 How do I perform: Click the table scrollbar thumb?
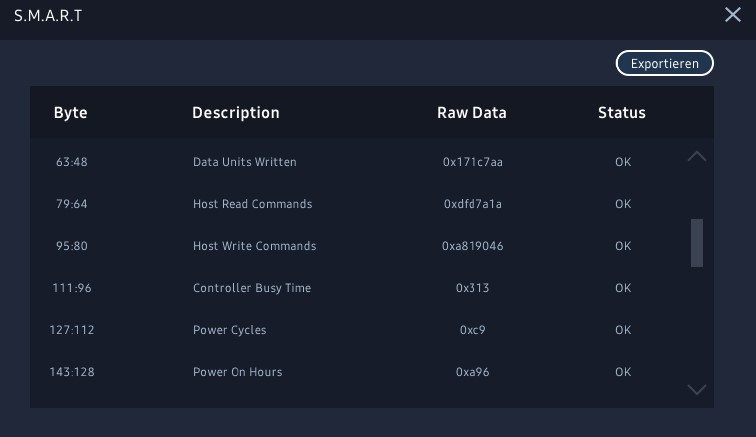click(x=697, y=243)
